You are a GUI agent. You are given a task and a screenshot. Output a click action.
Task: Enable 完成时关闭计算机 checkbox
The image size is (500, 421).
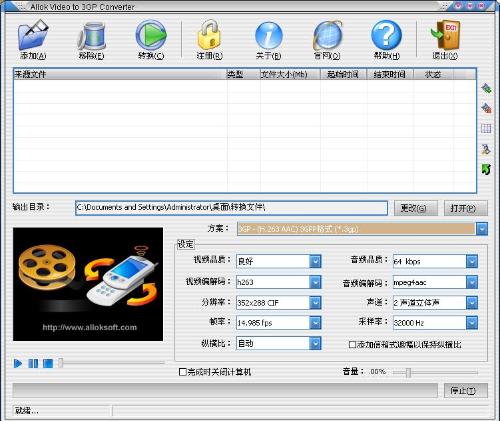(183, 372)
